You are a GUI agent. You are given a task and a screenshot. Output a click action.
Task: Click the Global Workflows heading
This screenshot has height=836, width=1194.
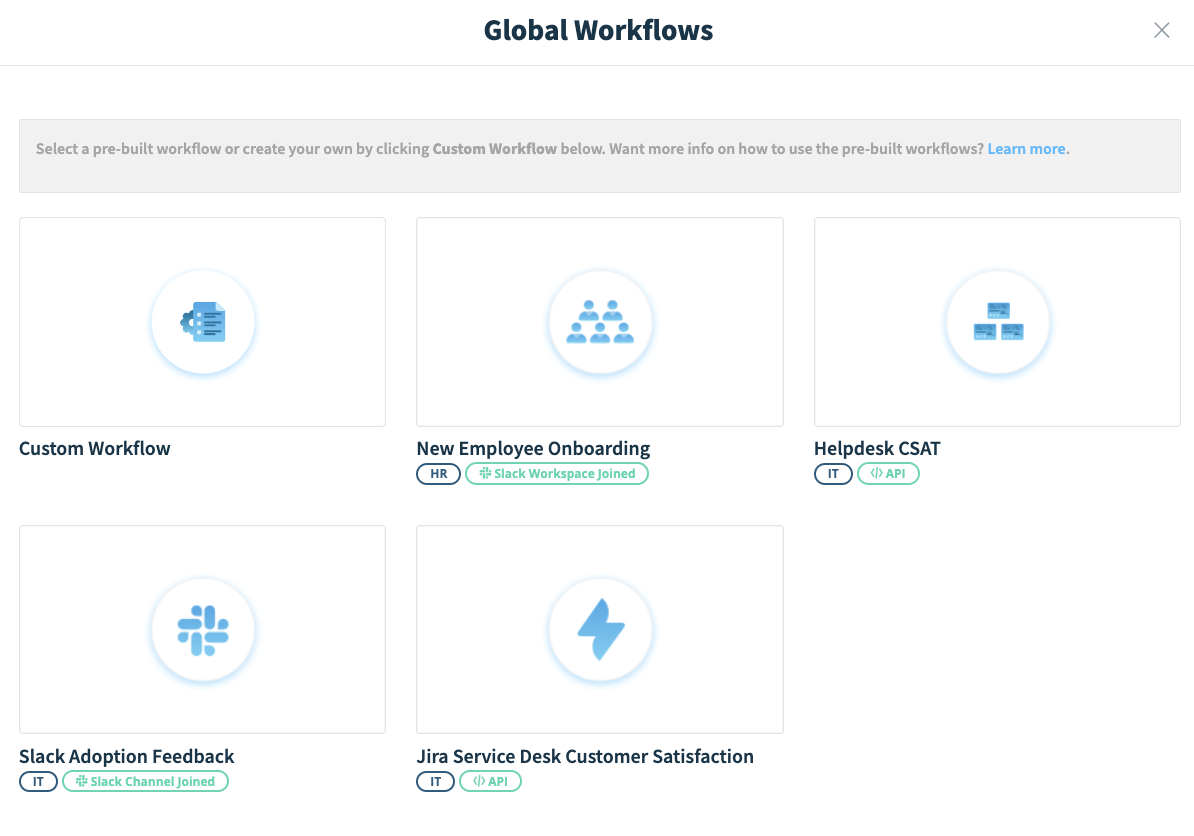[599, 30]
